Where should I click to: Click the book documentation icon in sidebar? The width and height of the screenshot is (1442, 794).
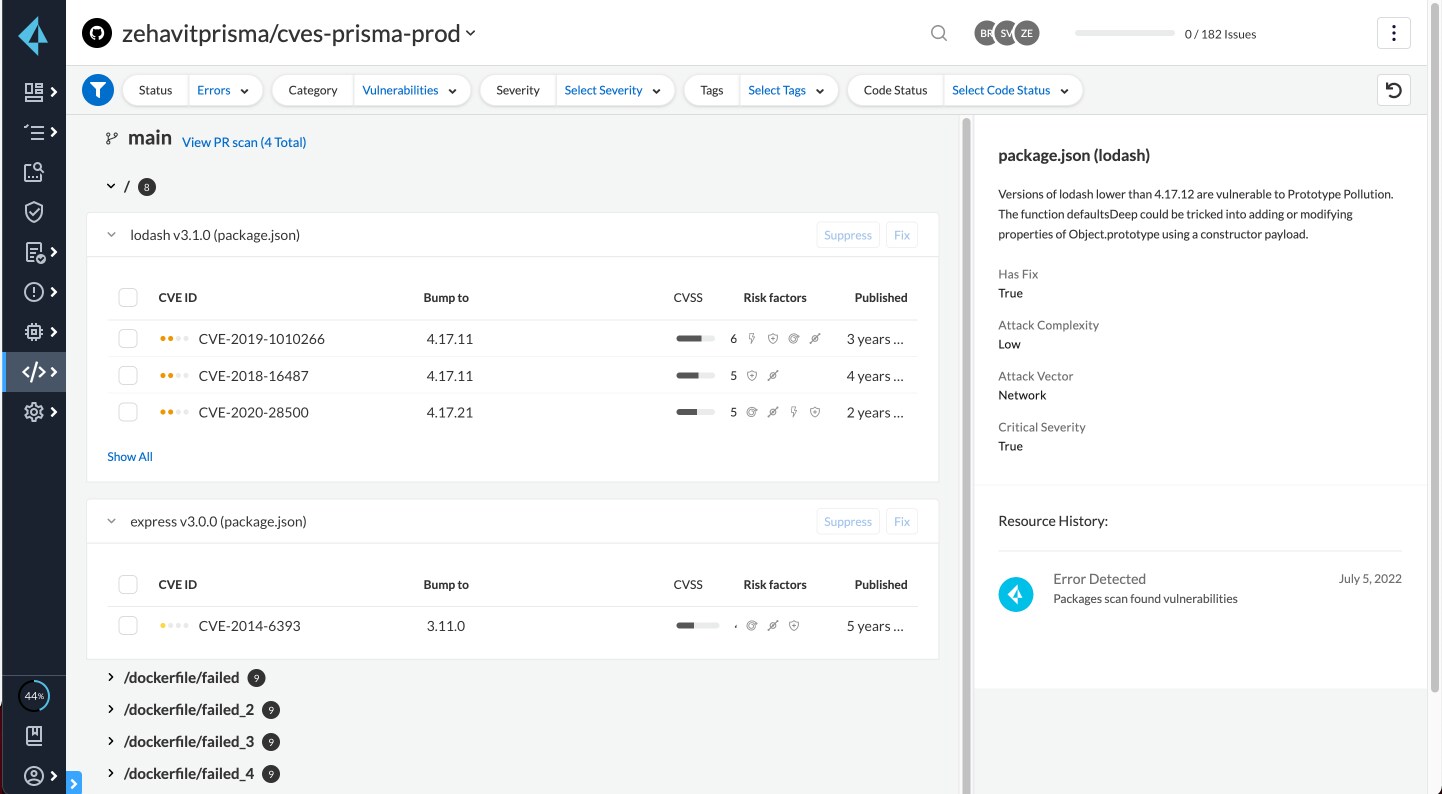coord(34,736)
